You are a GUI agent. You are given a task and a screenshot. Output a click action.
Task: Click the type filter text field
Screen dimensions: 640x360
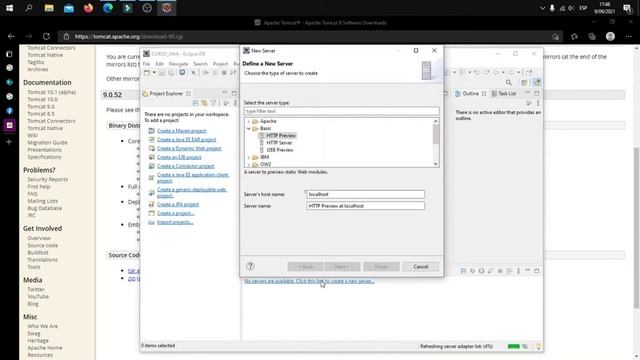(341, 111)
